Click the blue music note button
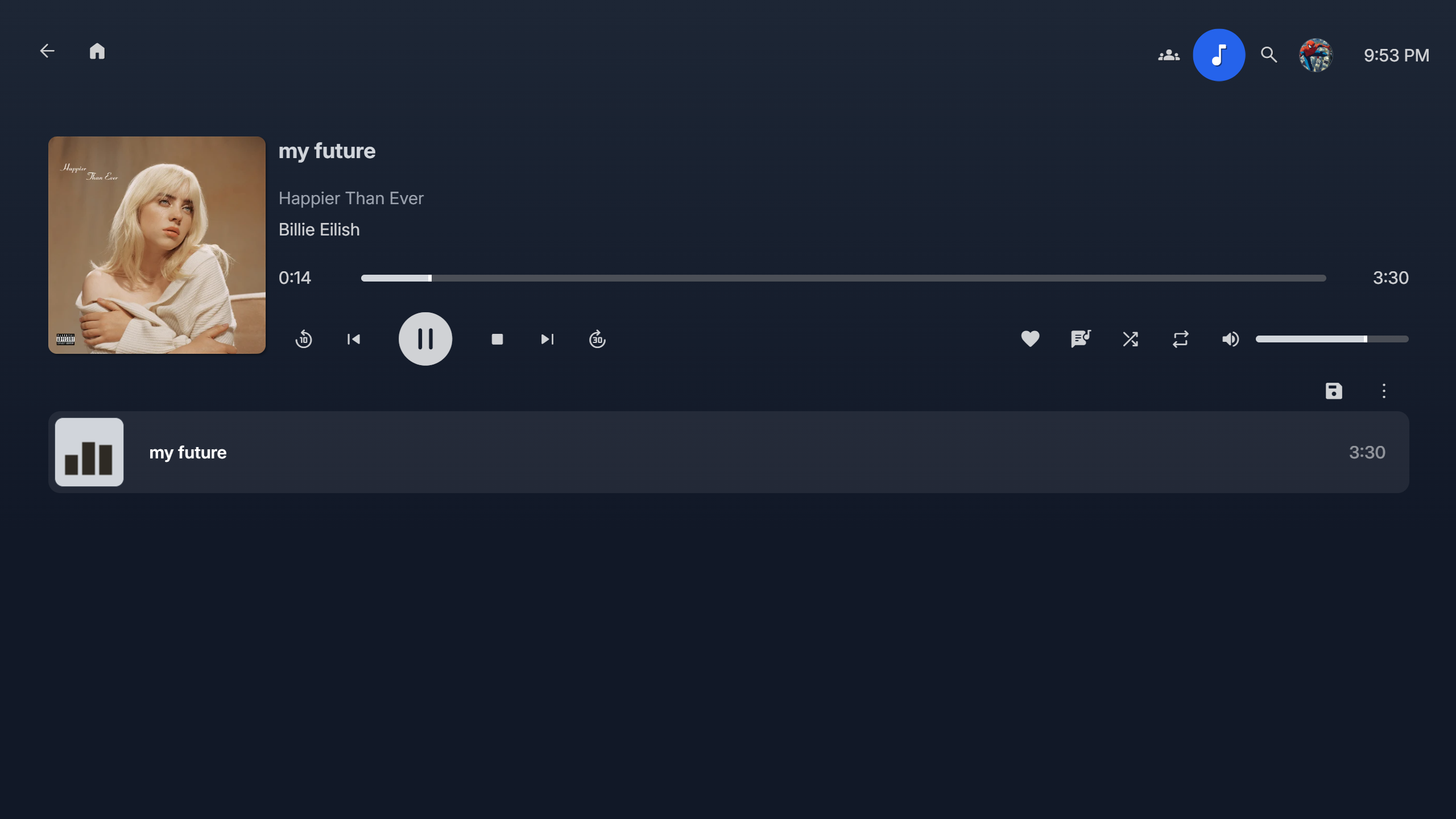Screen dimensions: 1456x819 pyautogui.click(x=1219, y=55)
